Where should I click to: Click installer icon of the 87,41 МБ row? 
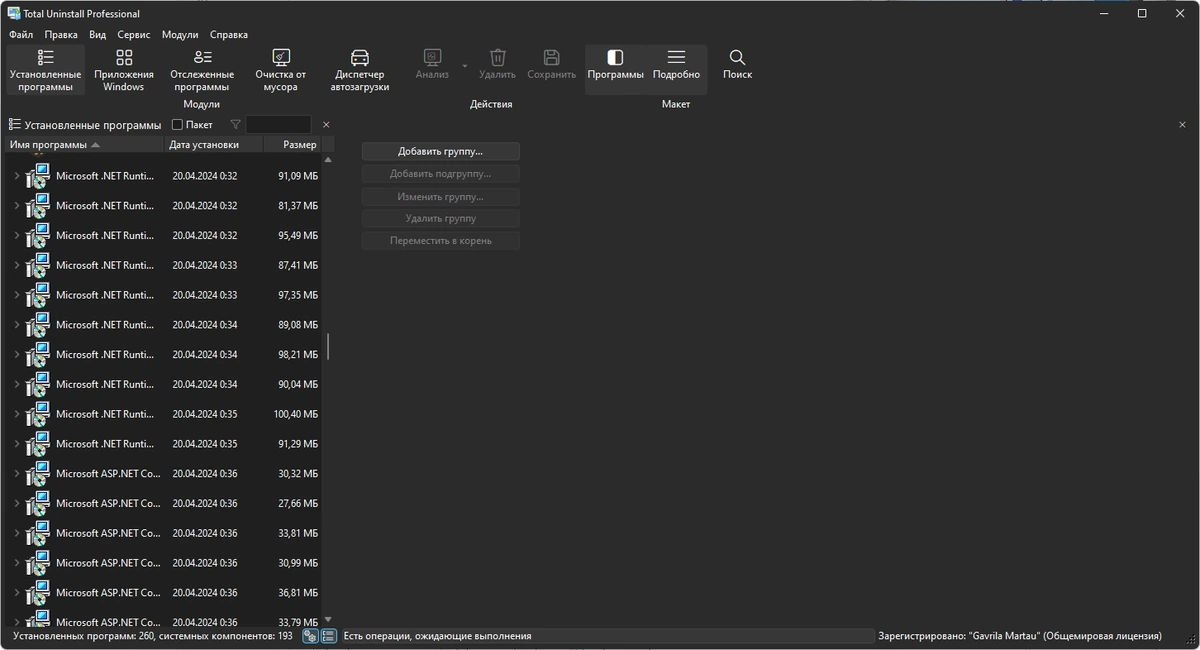(x=38, y=265)
